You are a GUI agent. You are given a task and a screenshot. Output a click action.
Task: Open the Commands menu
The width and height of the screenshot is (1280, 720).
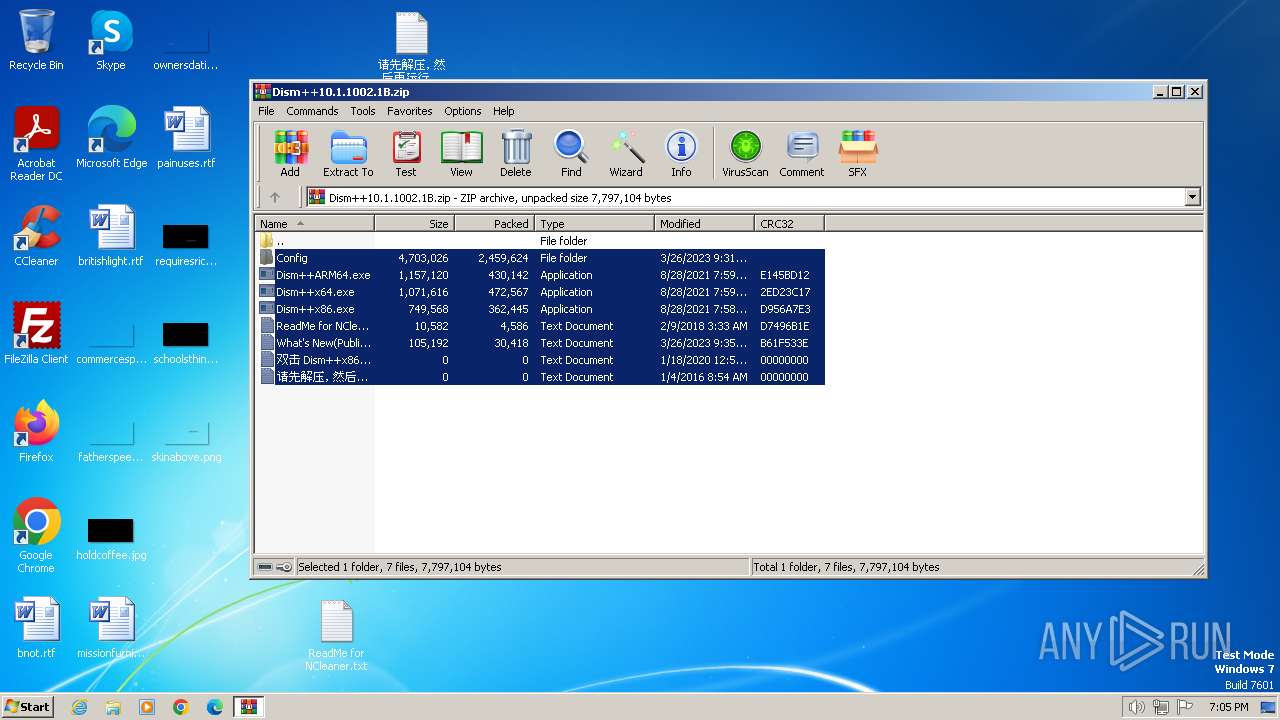[312, 111]
